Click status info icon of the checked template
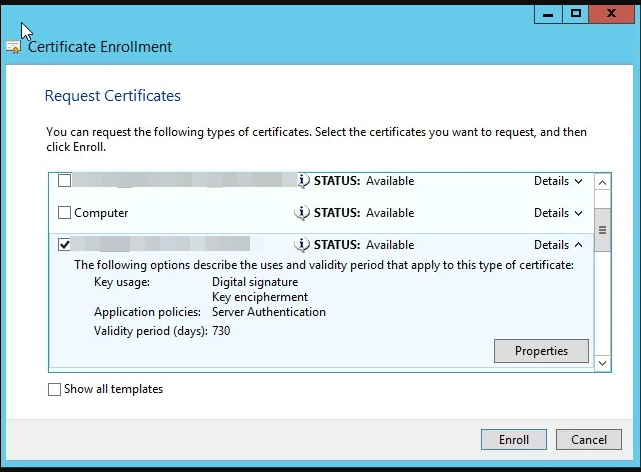This screenshot has height=472, width=641. pos(302,245)
